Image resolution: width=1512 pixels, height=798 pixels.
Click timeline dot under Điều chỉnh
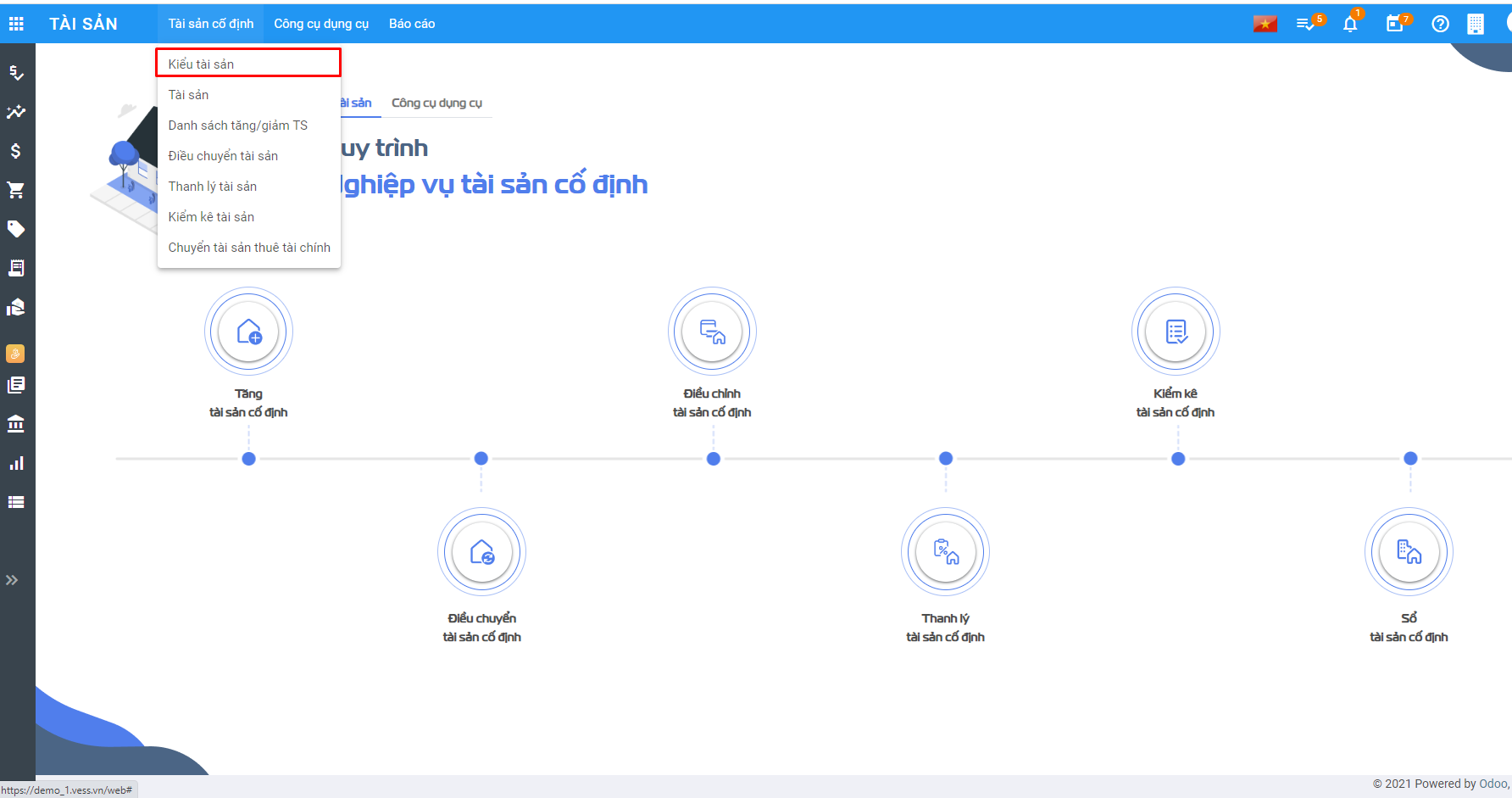point(714,459)
